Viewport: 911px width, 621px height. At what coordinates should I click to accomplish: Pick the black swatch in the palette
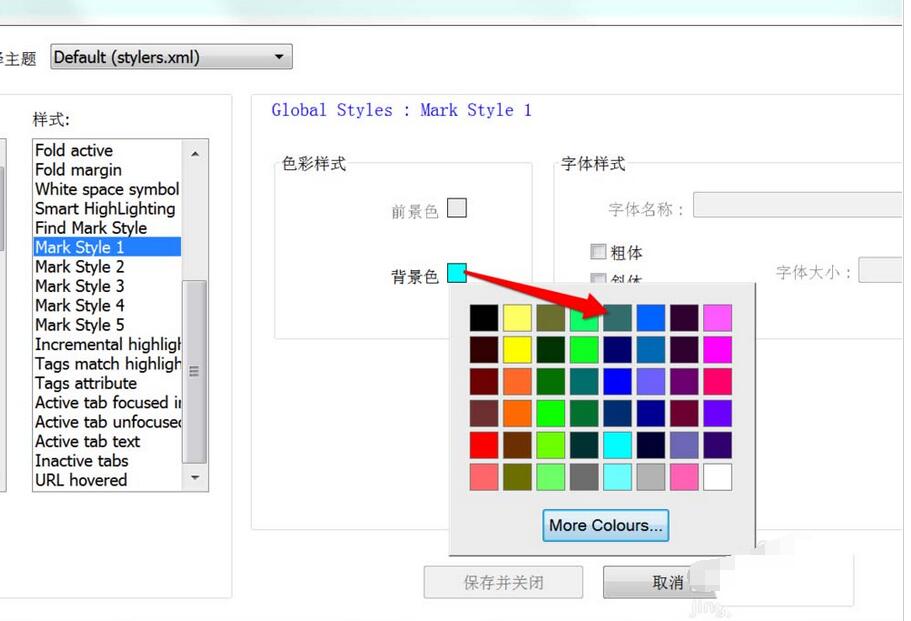coord(483,317)
